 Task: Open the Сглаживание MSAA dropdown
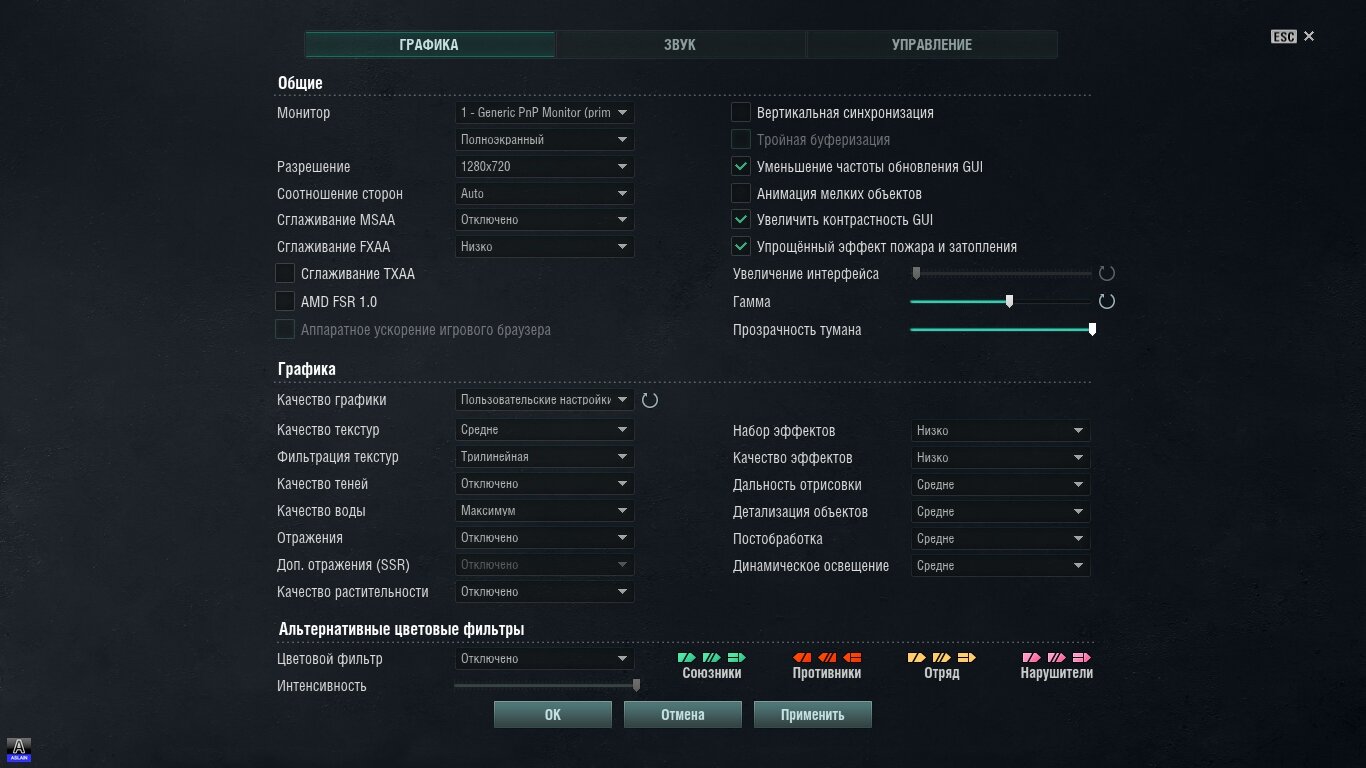(x=545, y=219)
